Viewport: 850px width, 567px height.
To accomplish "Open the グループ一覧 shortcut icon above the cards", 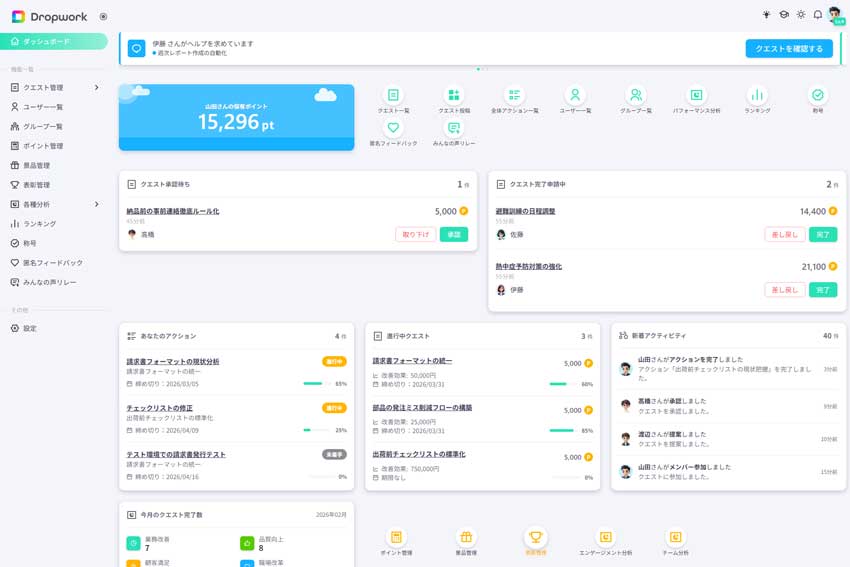I will [x=636, y=95].
